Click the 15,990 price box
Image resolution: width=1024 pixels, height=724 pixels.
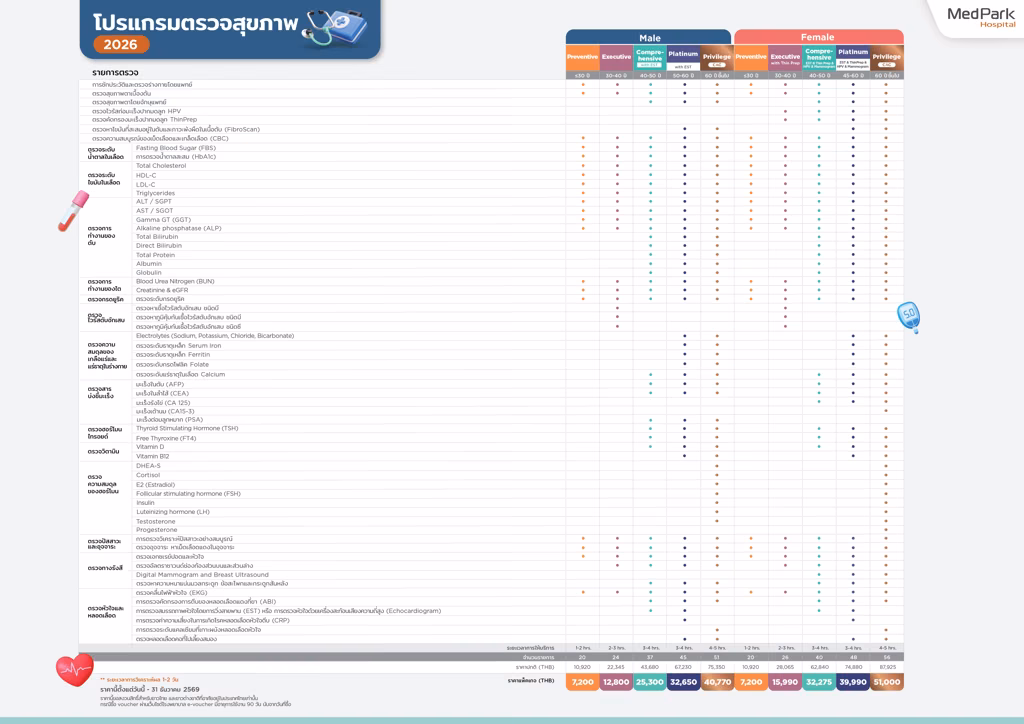(785, 682)
